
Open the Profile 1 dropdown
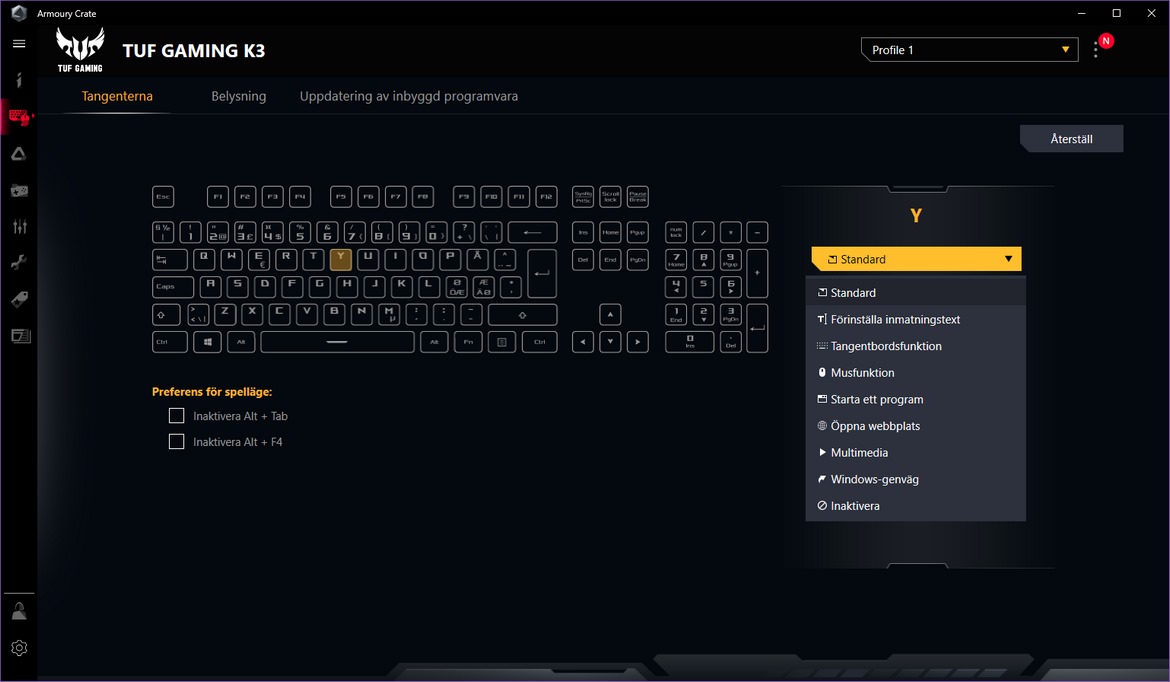click(969, 50)
